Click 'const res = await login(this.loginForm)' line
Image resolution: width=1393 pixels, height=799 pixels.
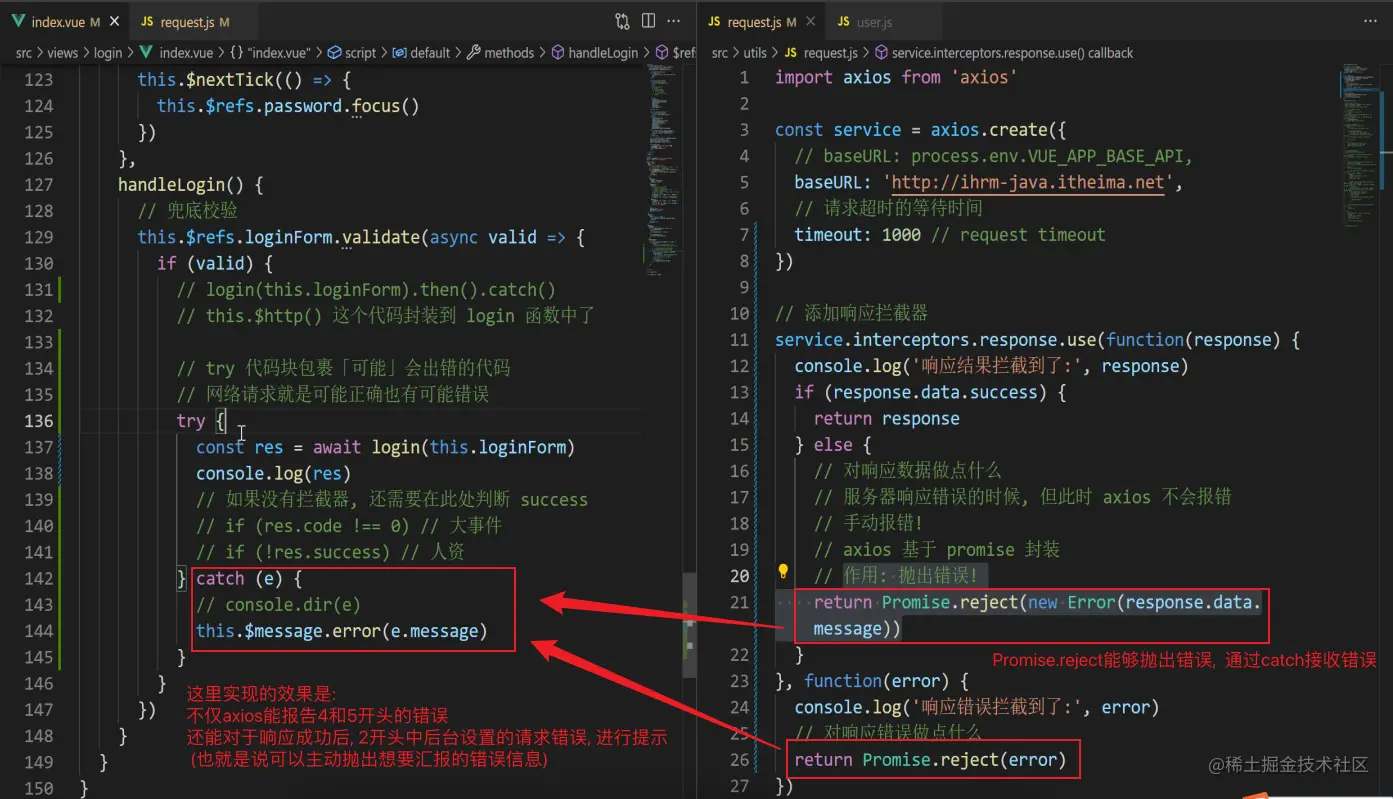385,447
